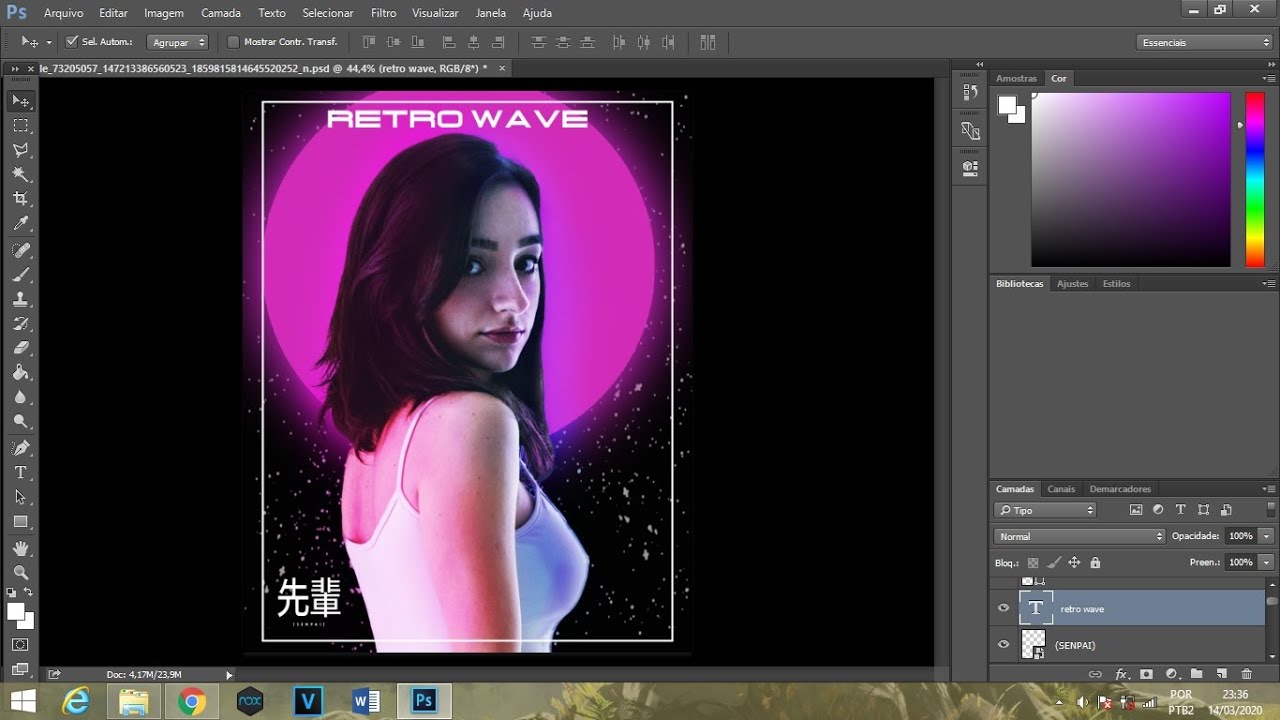Image resolution: width=1280 pixels, height=720 pixels.
Task: Select the Pen tool
Action: pyautogui.click(x=20, y=448)
